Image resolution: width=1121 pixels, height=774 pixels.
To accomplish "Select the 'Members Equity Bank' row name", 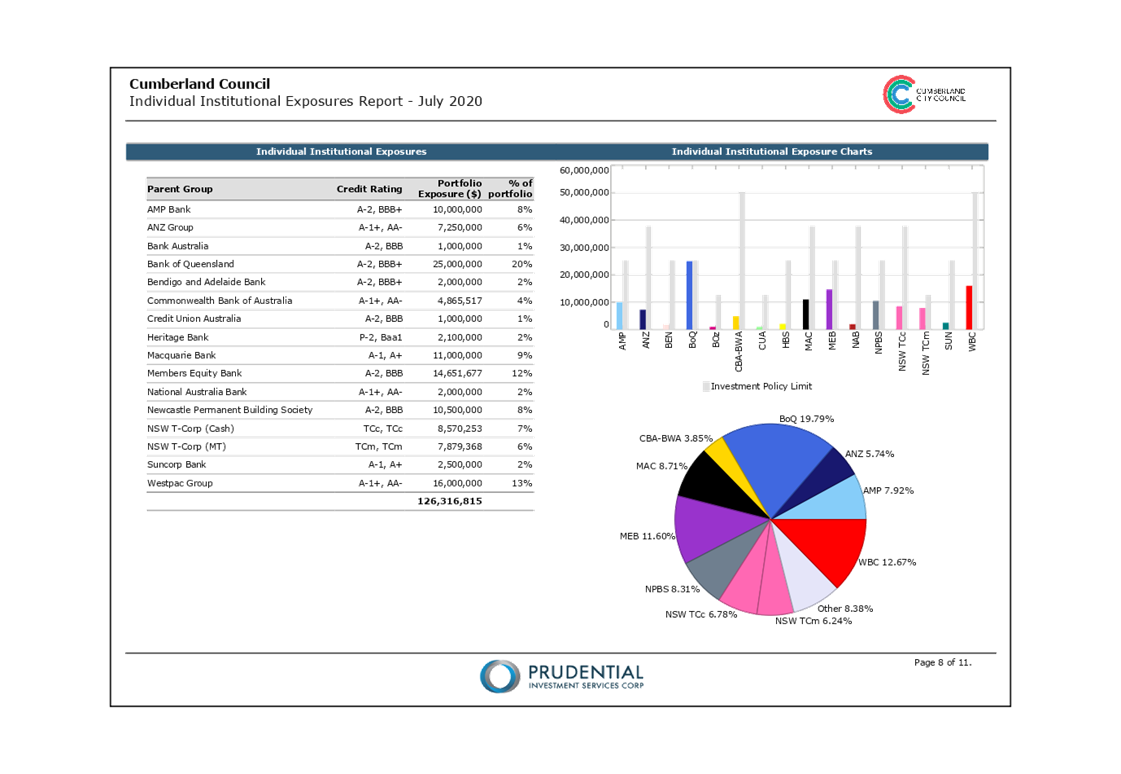I will coord(194,373).
